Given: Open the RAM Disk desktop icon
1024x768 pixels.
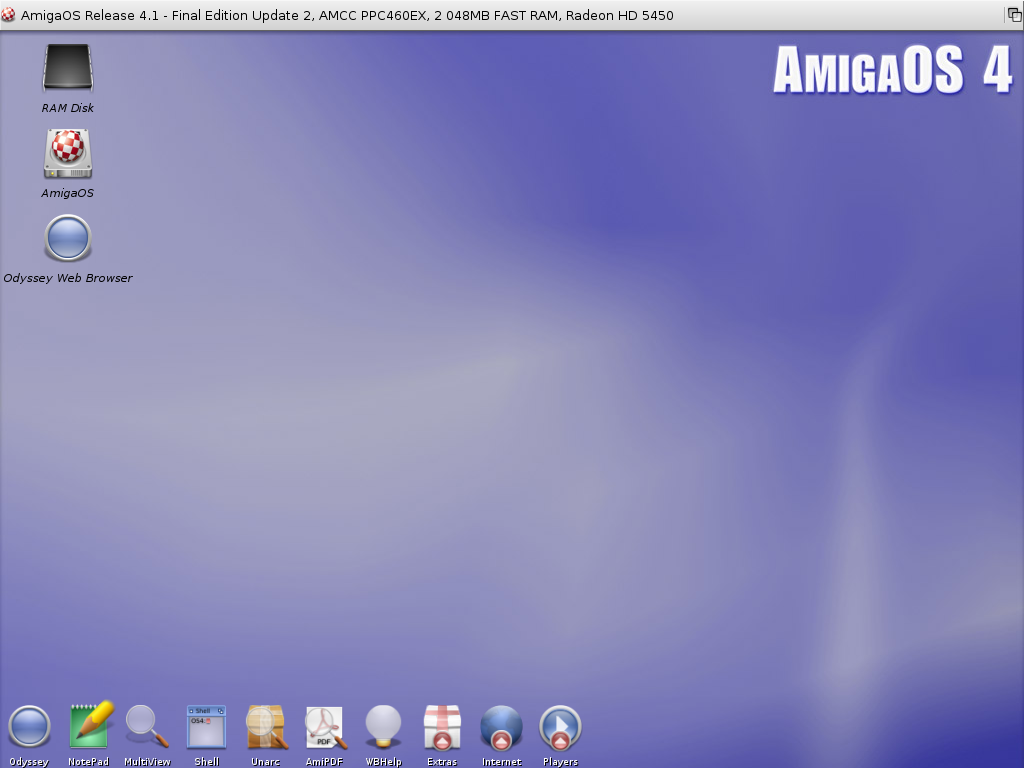Looking at the screenshot, I should (x=67, y=68).
